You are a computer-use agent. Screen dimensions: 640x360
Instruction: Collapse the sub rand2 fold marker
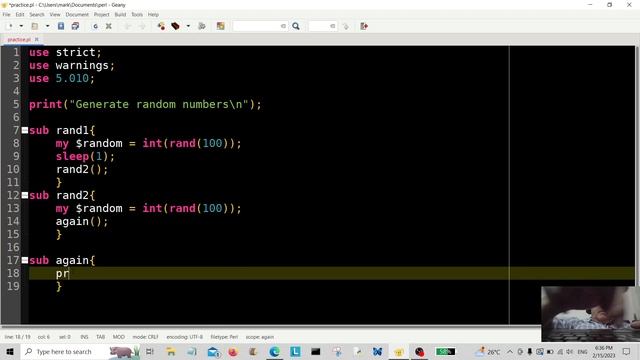tap(25, 195)
